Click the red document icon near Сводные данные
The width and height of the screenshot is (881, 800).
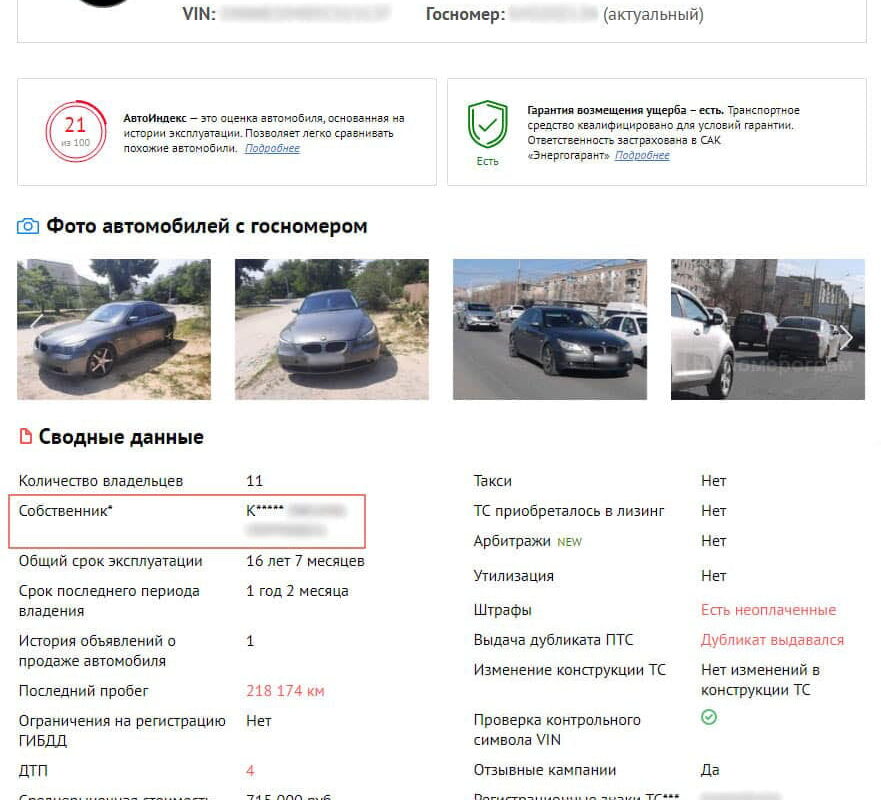tap(25, 437)
